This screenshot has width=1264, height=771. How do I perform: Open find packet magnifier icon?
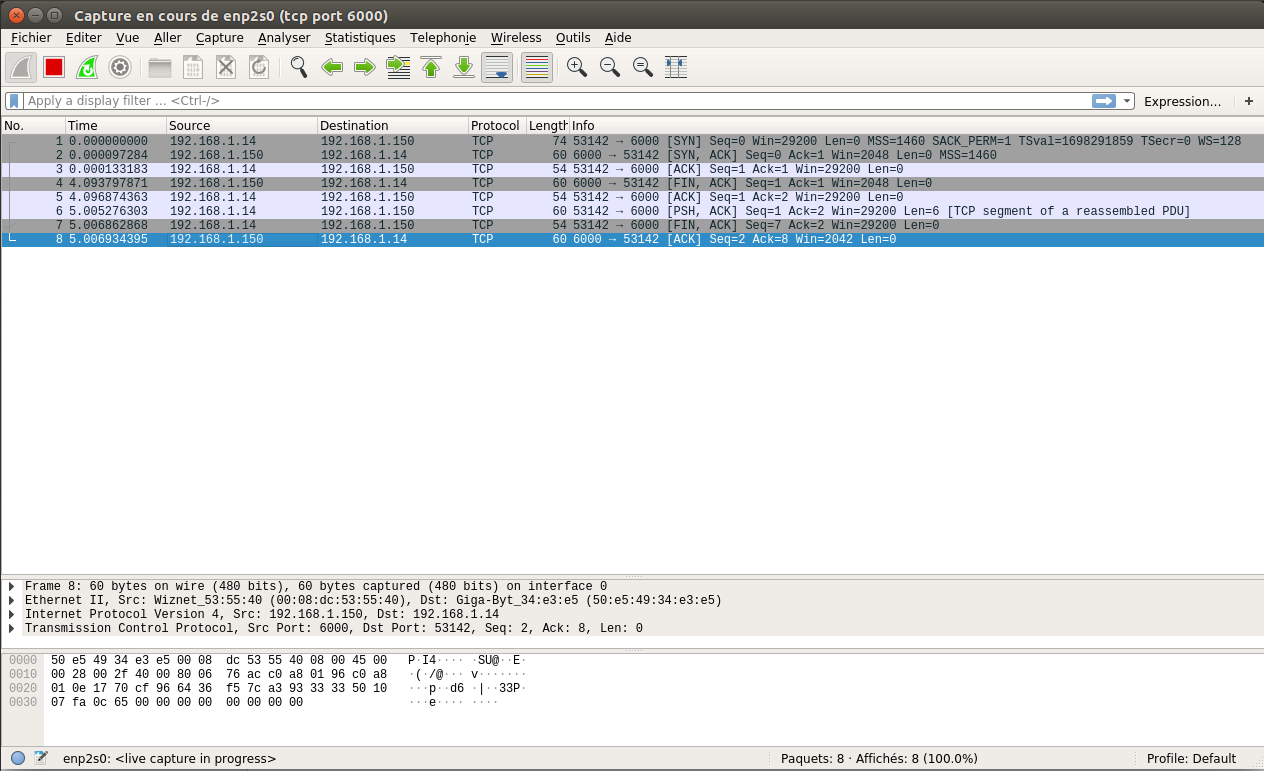coord(299,67)
